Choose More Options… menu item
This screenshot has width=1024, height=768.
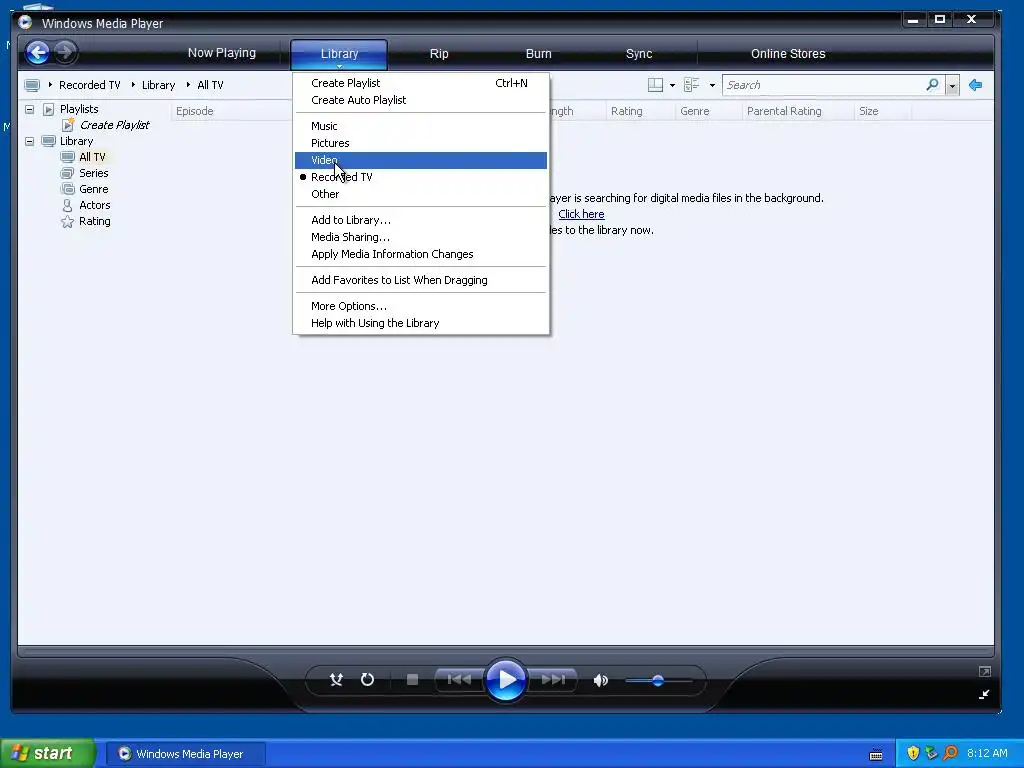coord(421,306)
